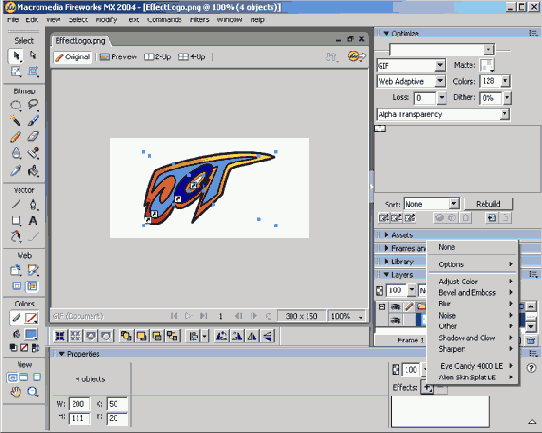Select the Freeform tool
The width and height of the screenshot is (542, 433).
16,236
